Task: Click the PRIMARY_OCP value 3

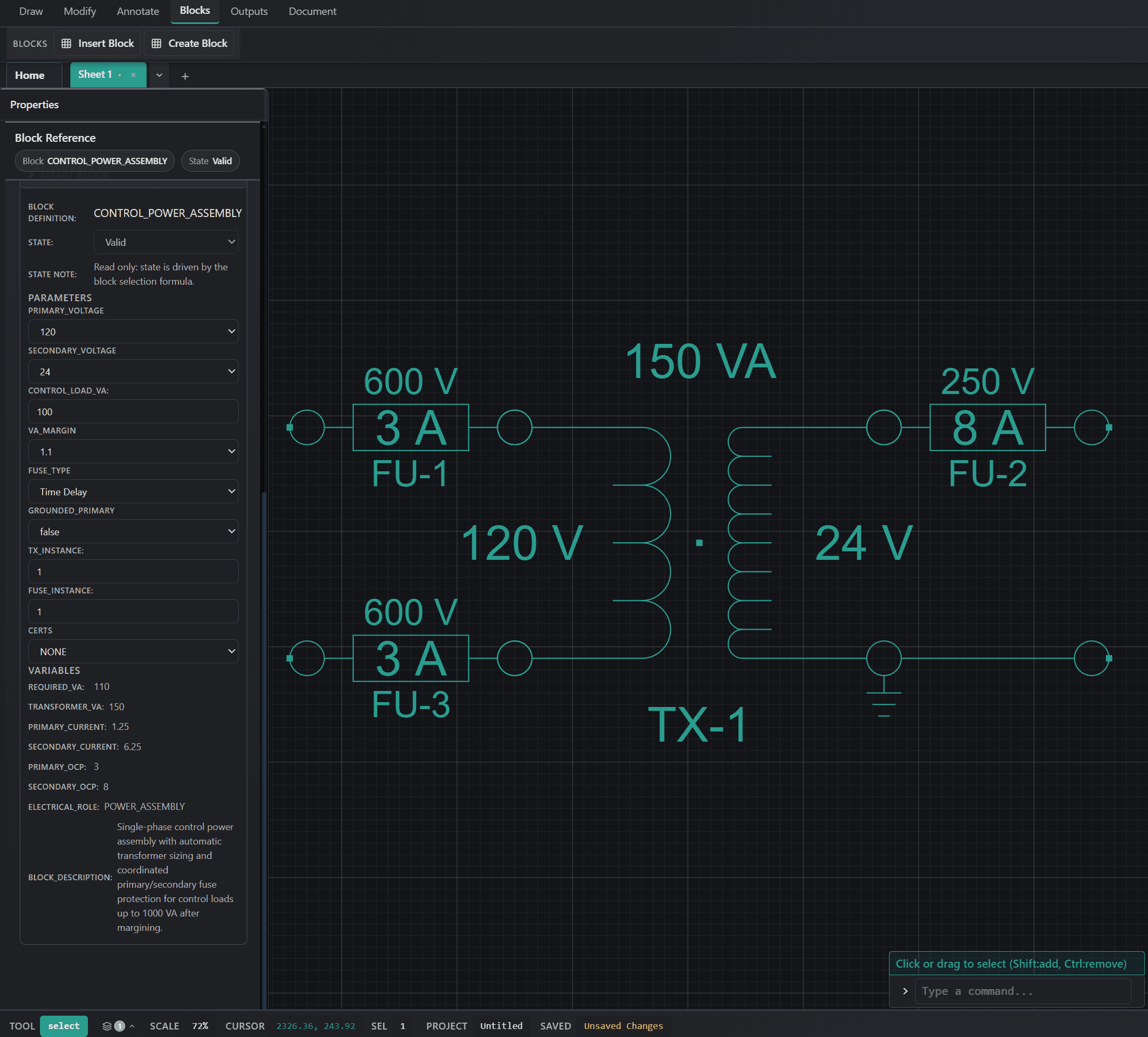Action: (x=96, y=766)
